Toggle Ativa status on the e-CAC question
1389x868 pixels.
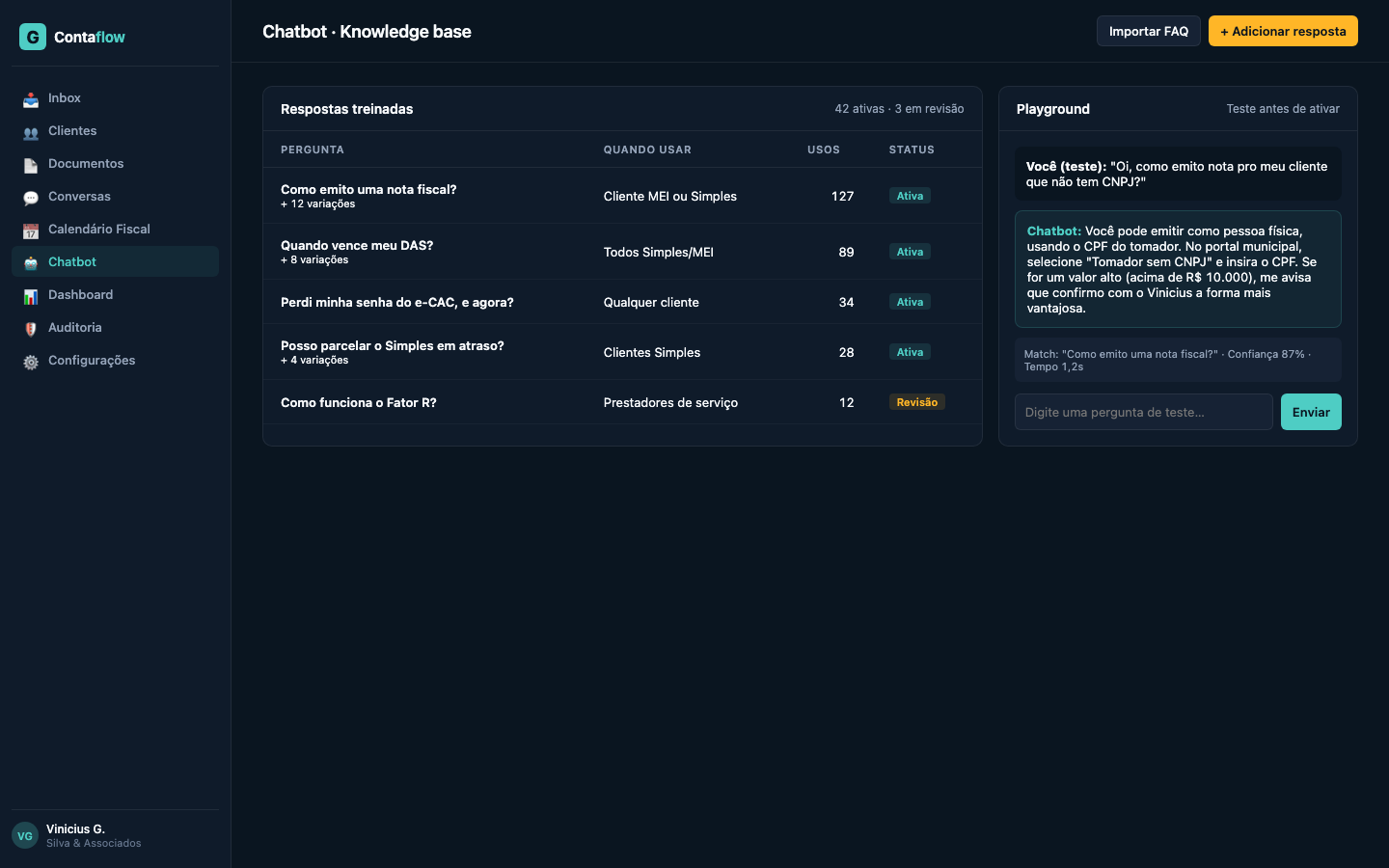(909, 301)
